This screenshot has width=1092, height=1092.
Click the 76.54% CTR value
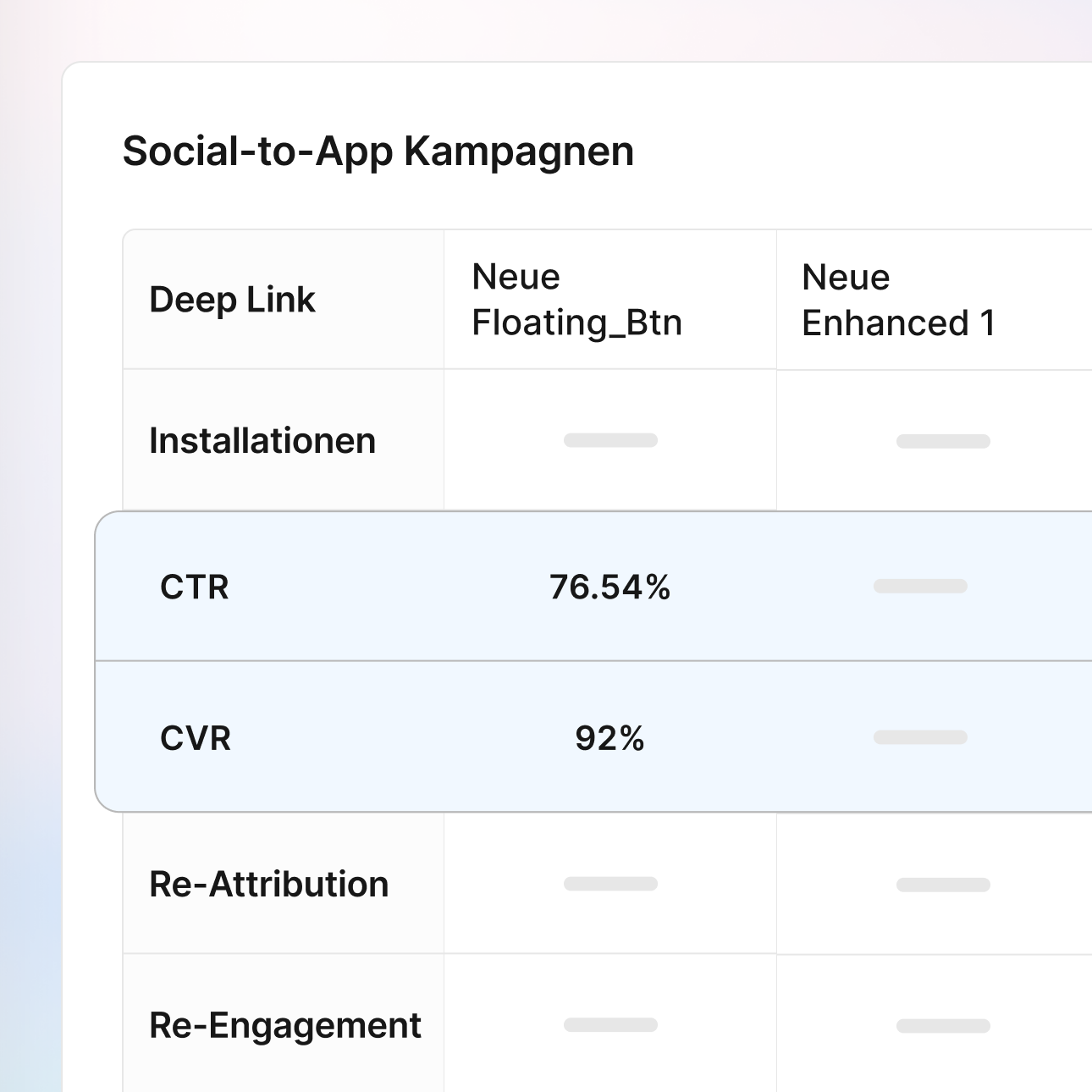(x=609, y=587)
